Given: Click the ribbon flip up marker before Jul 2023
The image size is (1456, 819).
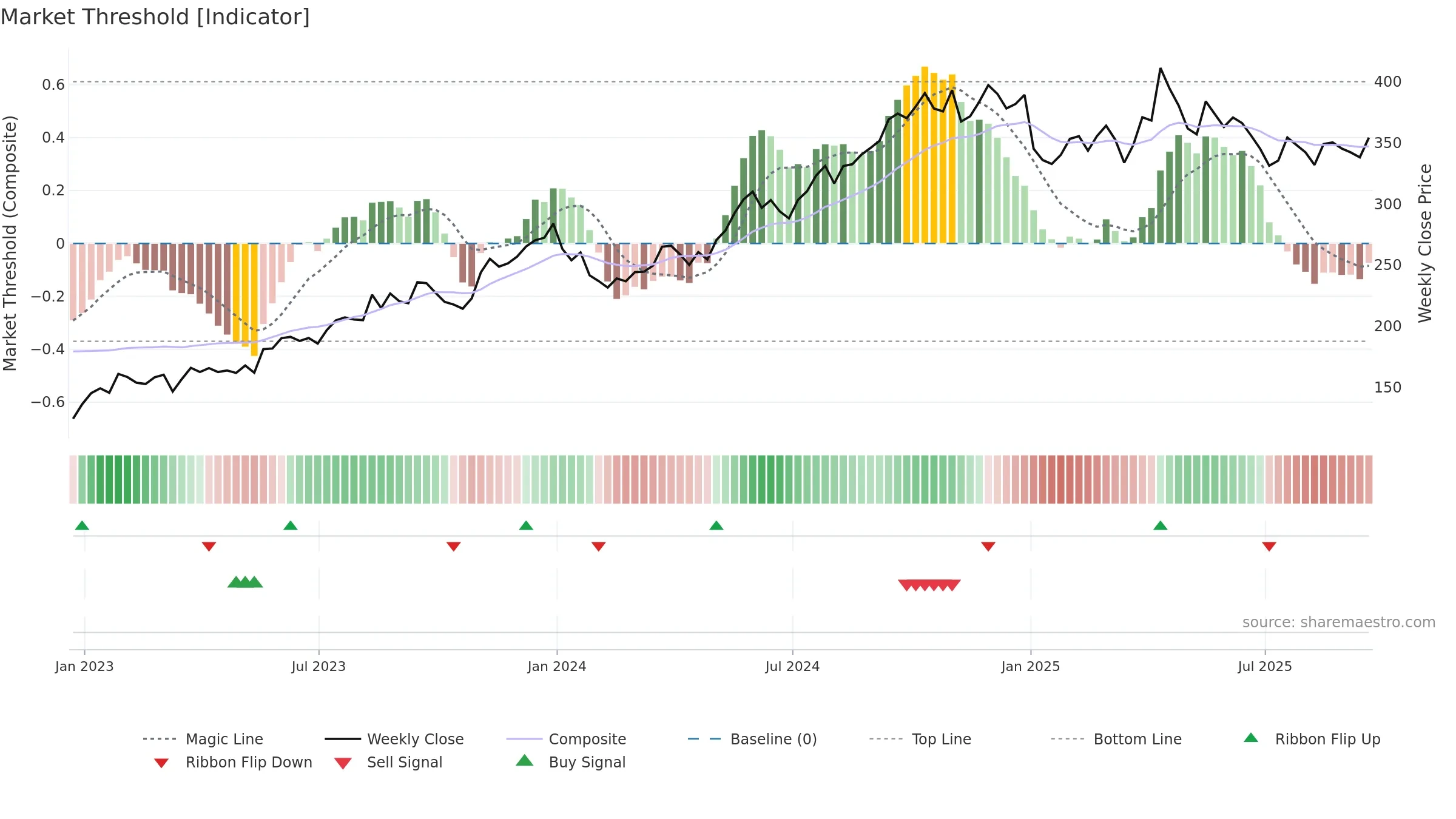Looking at the screenshot, I should tap(291, 525).
